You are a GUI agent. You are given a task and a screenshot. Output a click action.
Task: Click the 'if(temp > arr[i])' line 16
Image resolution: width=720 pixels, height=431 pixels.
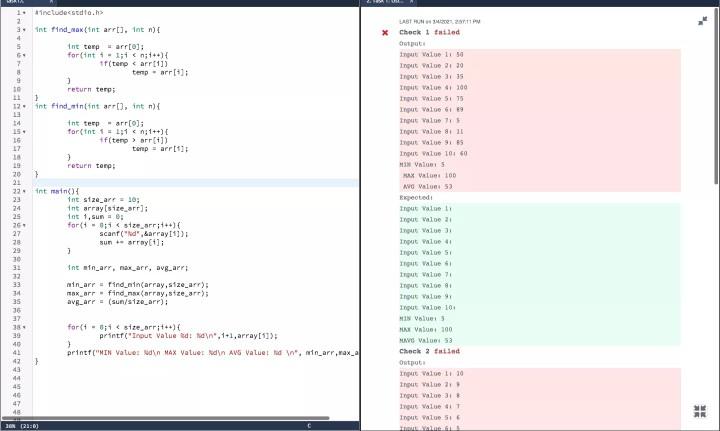coord(134,140)
